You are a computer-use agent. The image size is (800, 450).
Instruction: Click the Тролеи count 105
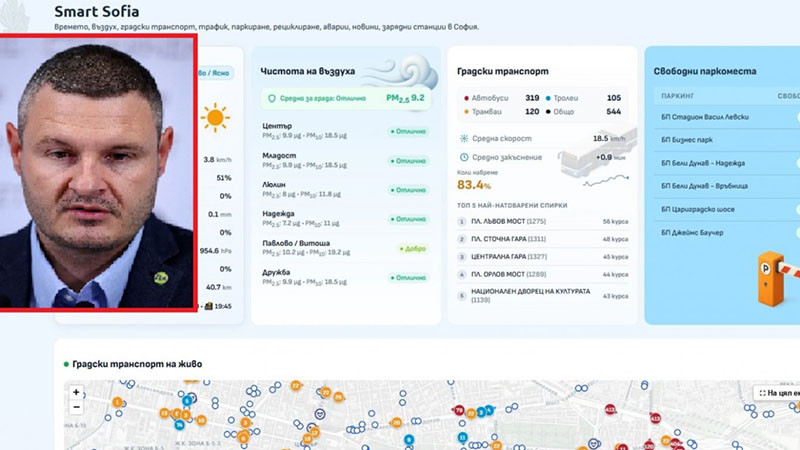click(614, 98)
